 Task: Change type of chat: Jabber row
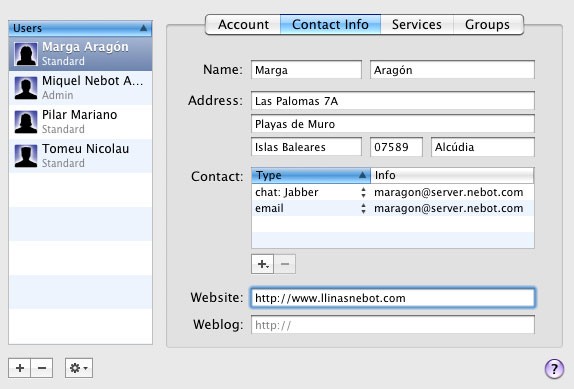[x=363, y=192]
